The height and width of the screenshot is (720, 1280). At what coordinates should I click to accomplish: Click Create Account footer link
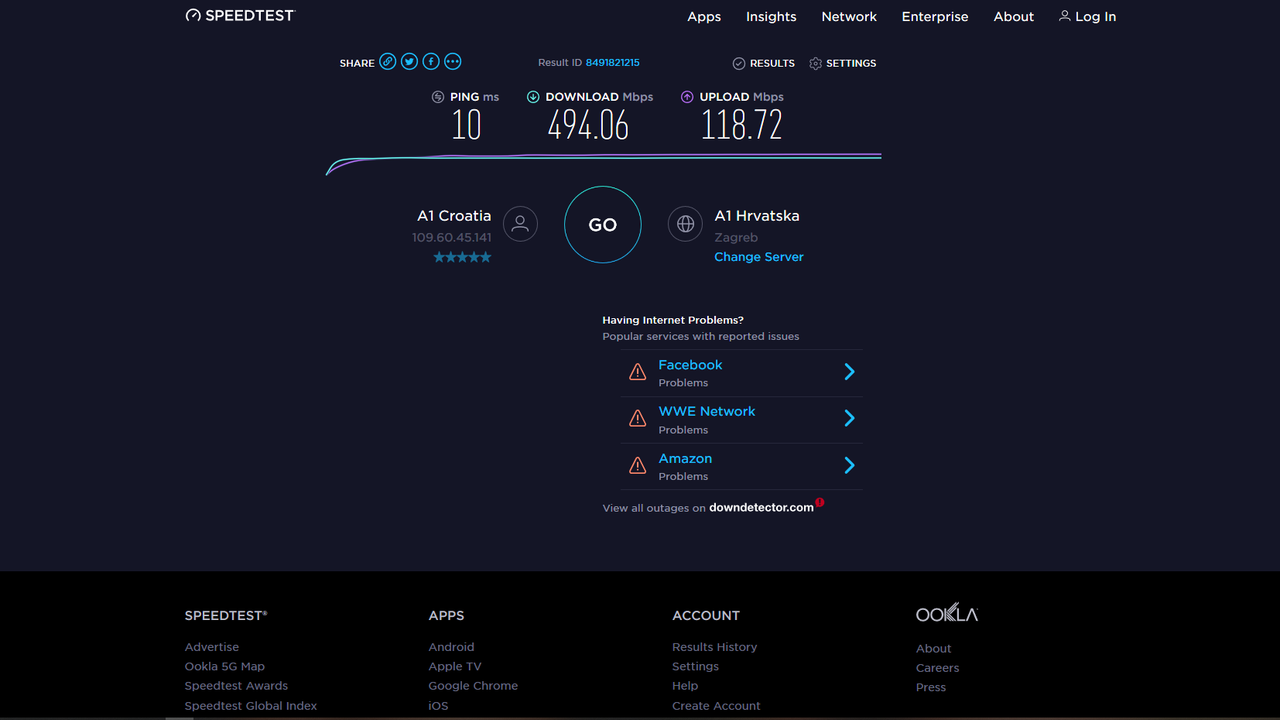(716, 706)
